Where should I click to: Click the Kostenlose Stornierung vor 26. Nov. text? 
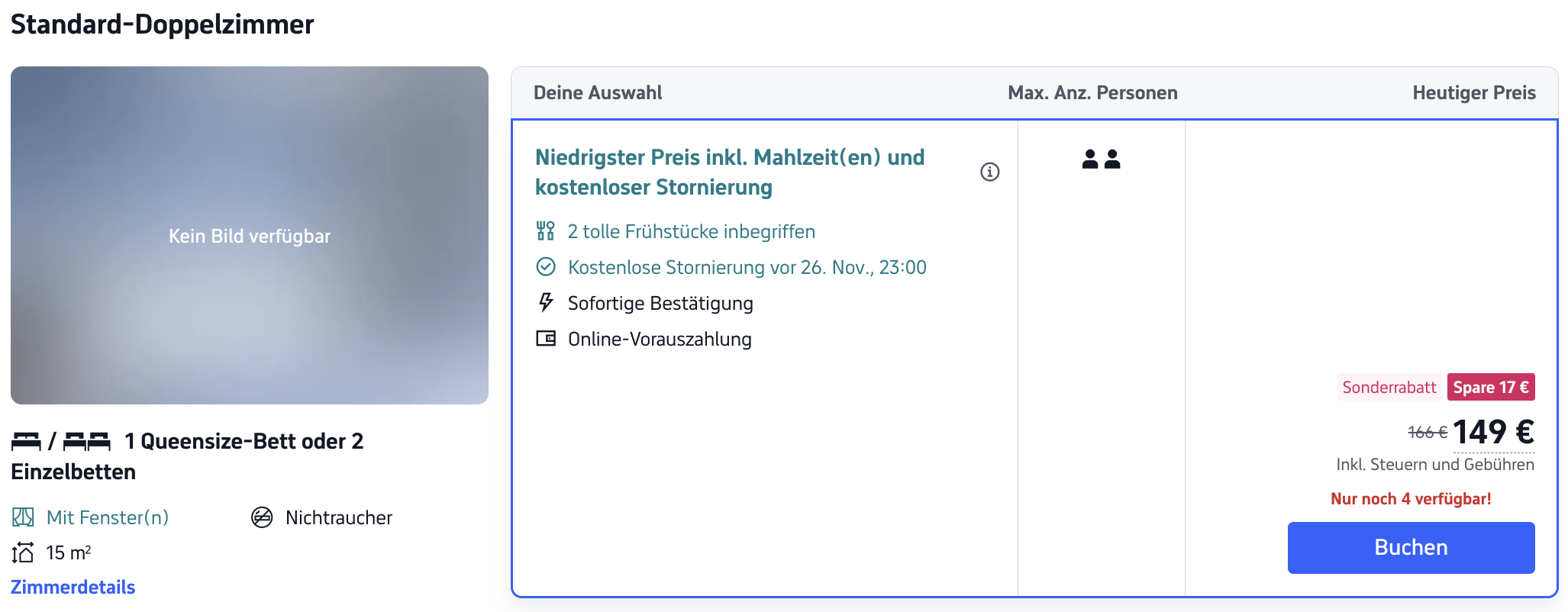(x=747, y=267)
